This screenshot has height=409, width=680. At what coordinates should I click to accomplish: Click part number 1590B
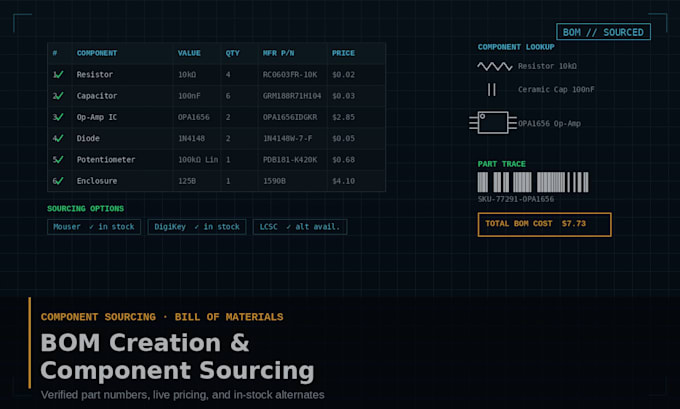[x=274, y=181]
